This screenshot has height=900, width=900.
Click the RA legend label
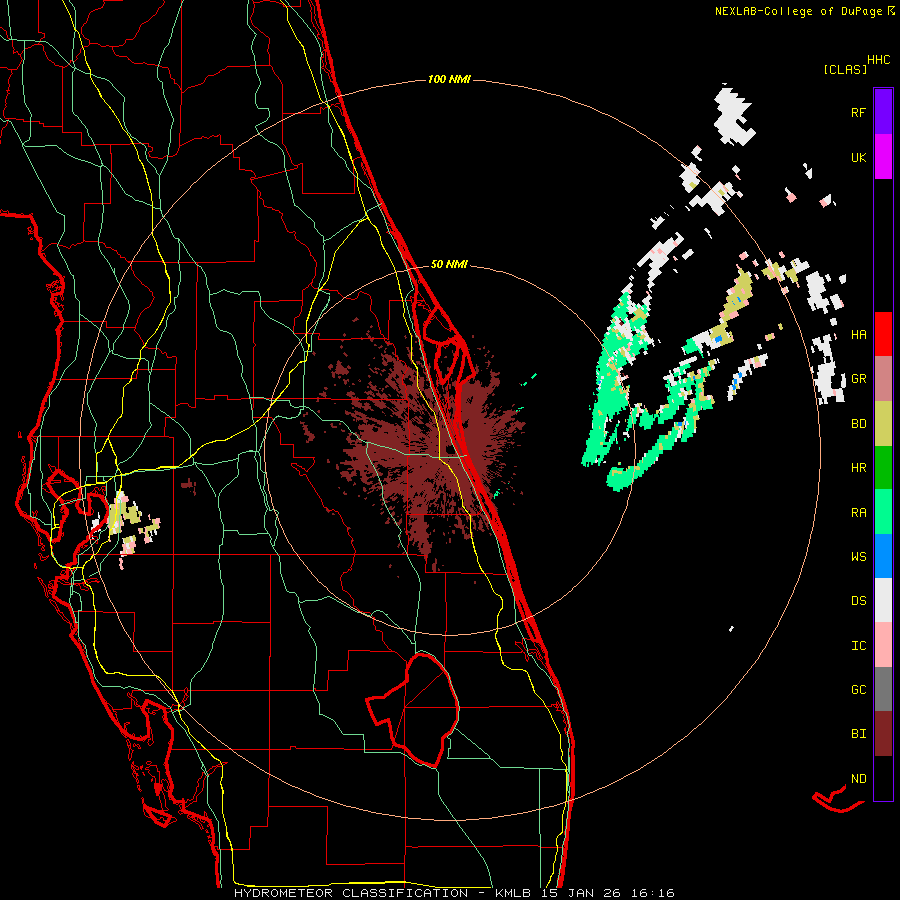(x=858, y=513)
